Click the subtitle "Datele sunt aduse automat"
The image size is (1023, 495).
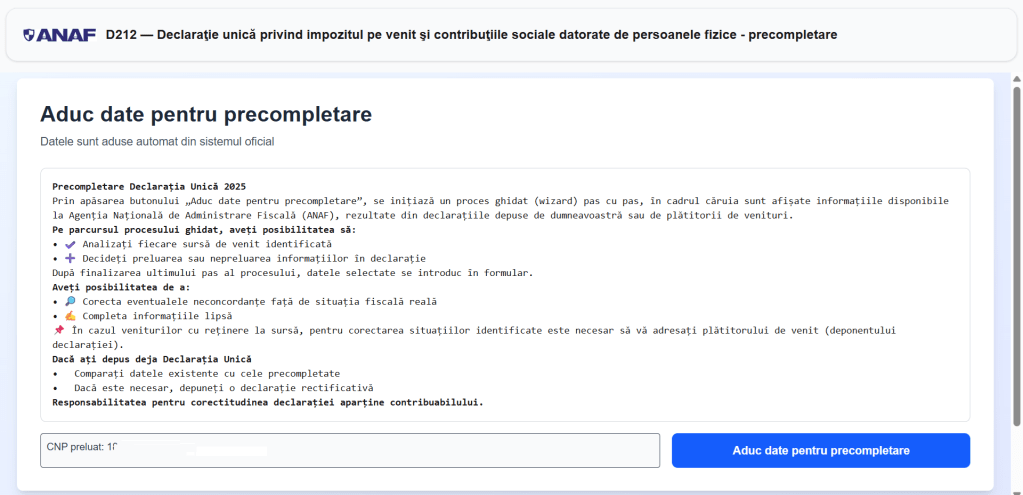tap(157, 142)
